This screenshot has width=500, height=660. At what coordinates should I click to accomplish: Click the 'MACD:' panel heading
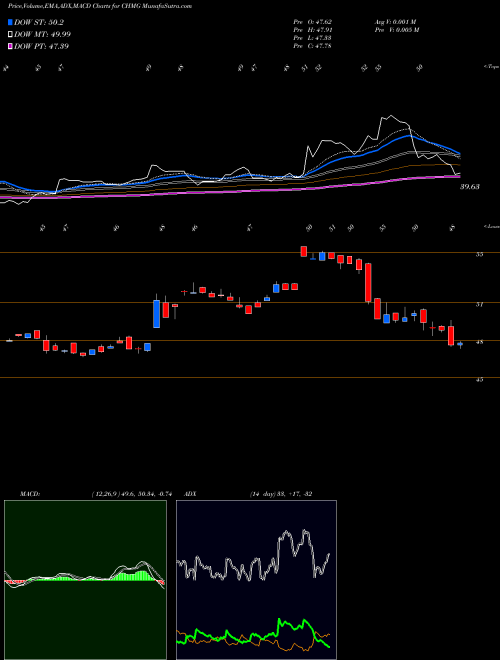[x=29, y=494]
